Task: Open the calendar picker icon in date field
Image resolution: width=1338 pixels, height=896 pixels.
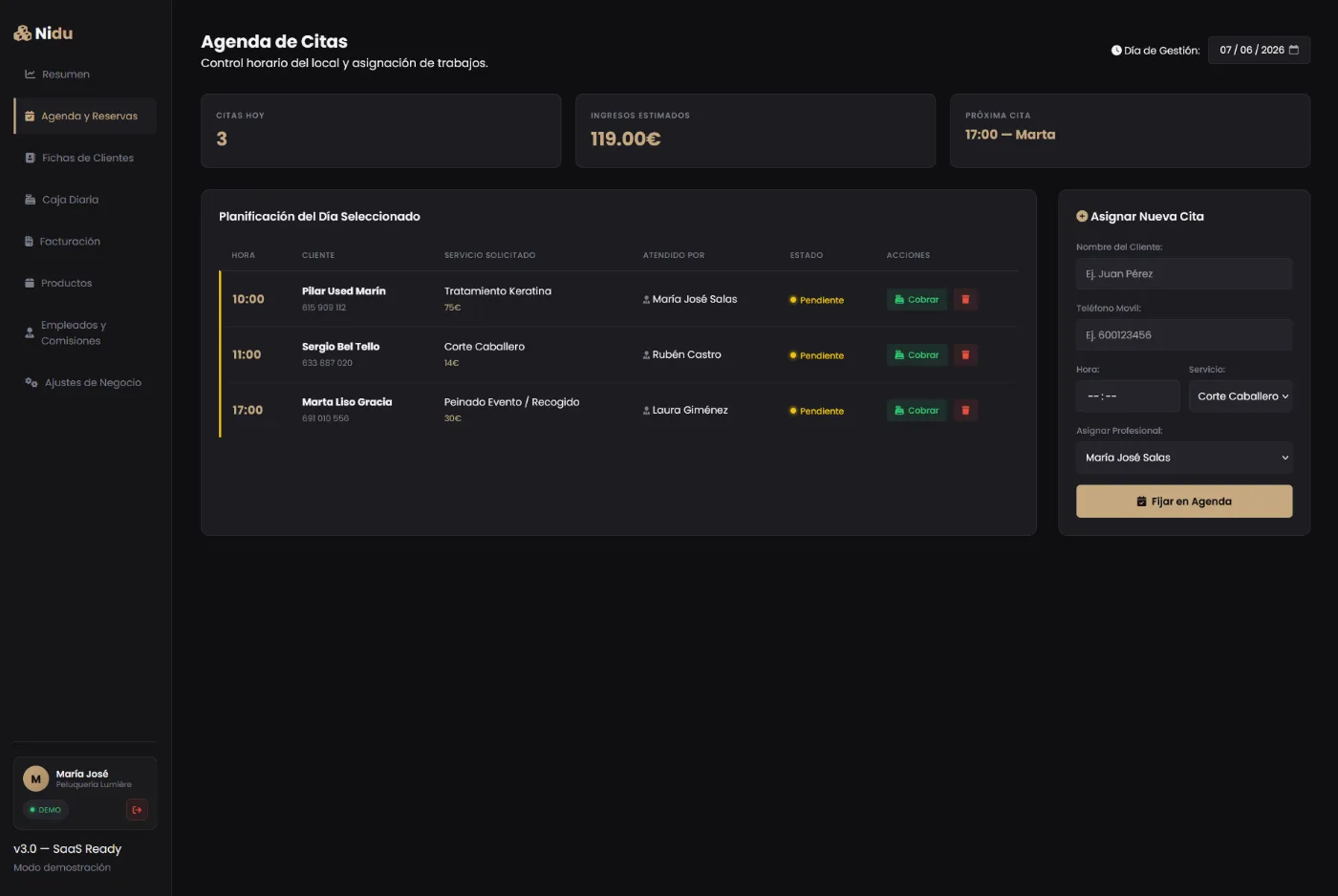Action: (1294, 50)
